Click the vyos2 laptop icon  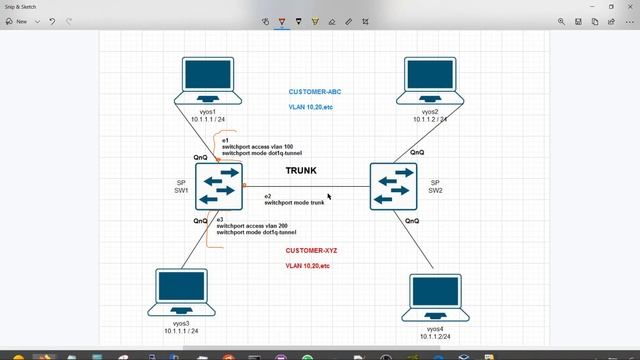(x=430, y=81)
